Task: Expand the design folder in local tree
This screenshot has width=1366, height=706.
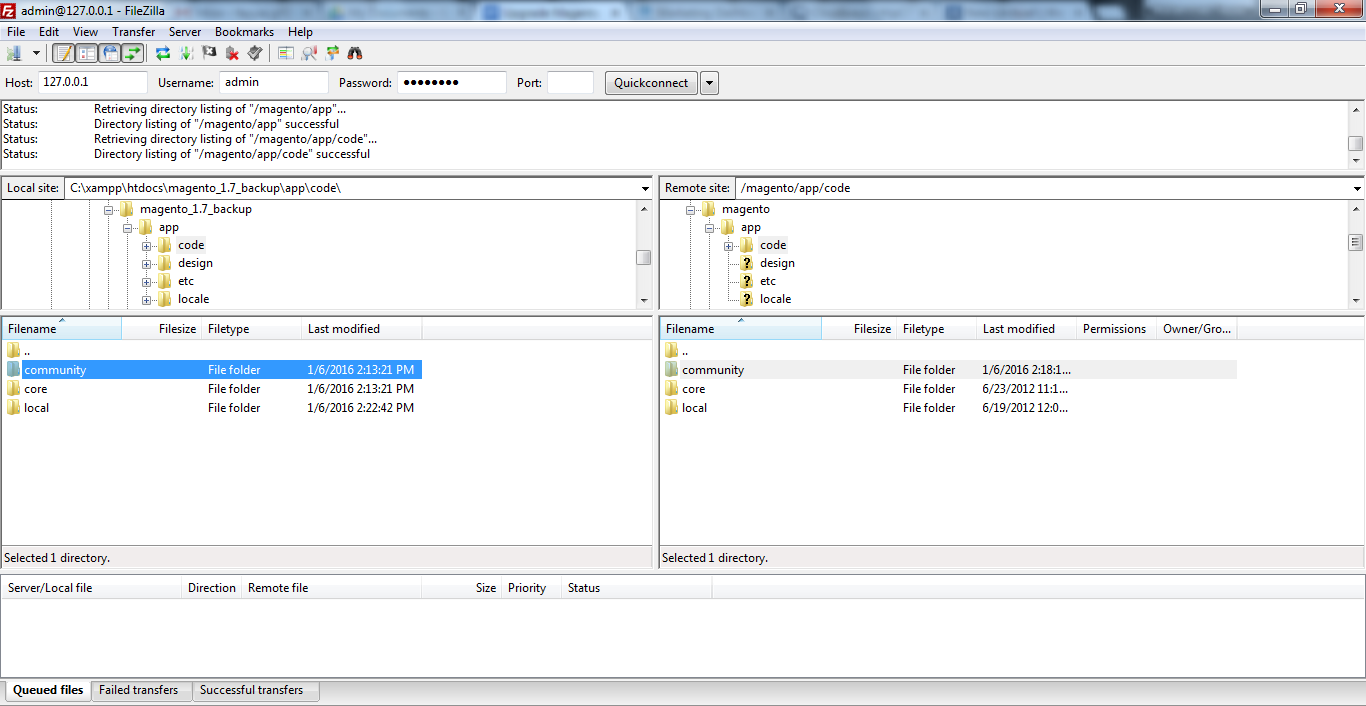Action: pos(147,264)
